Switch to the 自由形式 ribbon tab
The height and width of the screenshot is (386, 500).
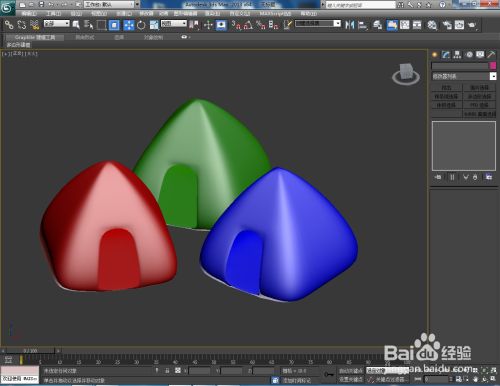(85, 37)
